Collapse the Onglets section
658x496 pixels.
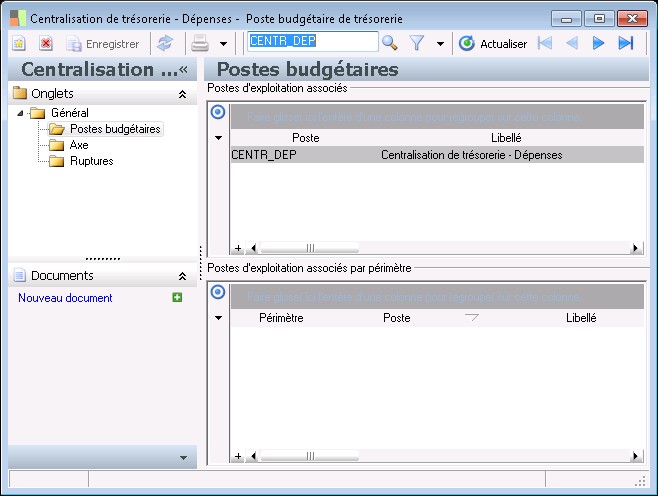(182, 94)
